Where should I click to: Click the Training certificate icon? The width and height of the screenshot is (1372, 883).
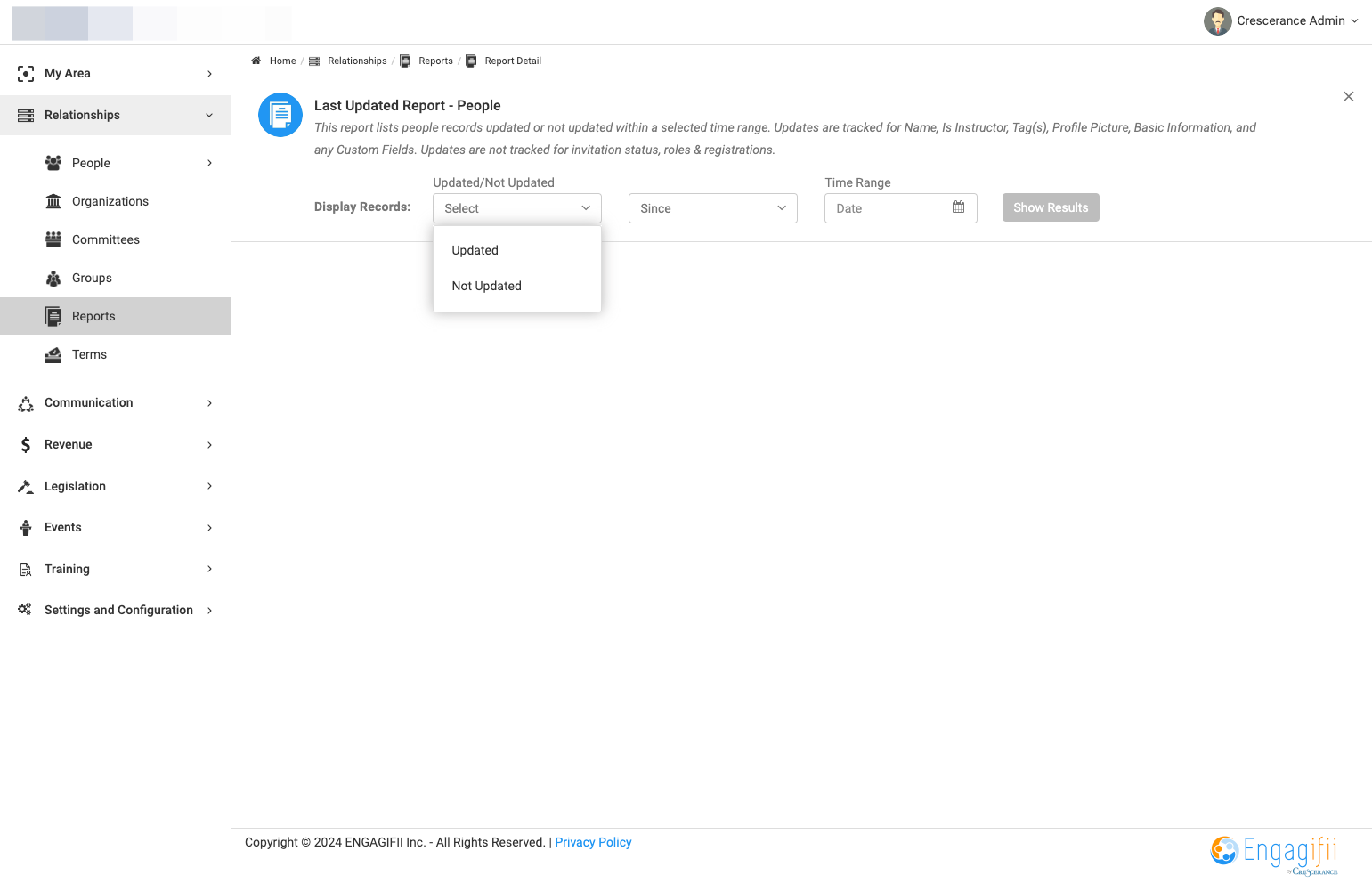(26, 570)
